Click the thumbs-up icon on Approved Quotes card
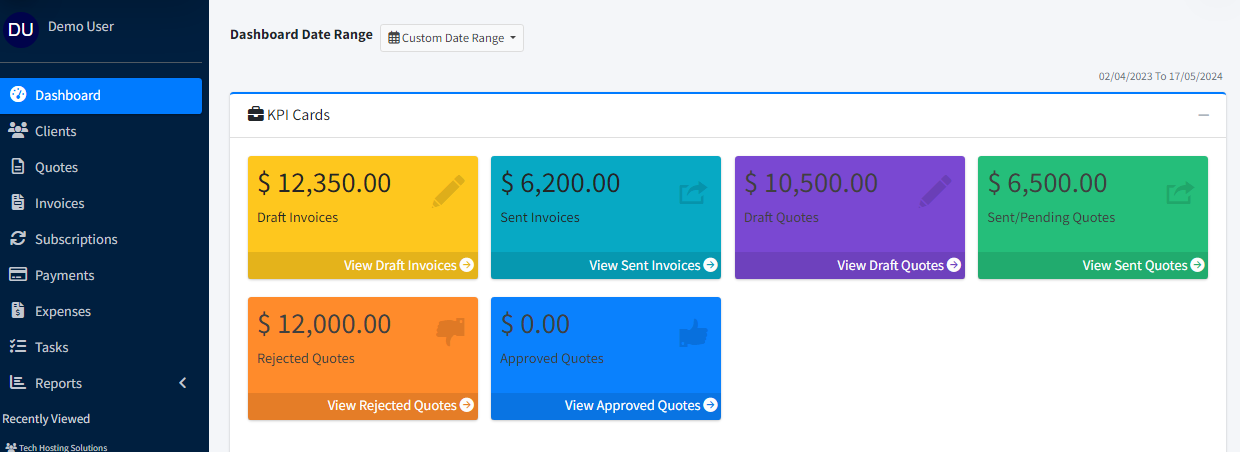This screenshot has height=452, width=1240. 693,332
